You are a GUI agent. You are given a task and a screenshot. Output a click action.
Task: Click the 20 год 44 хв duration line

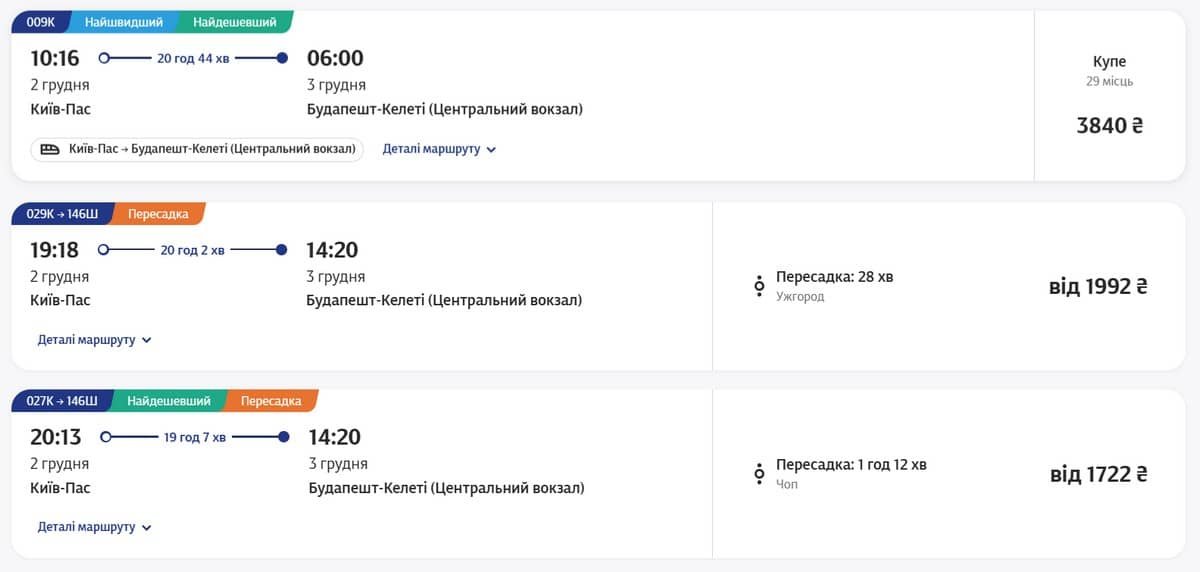(193, 58)
